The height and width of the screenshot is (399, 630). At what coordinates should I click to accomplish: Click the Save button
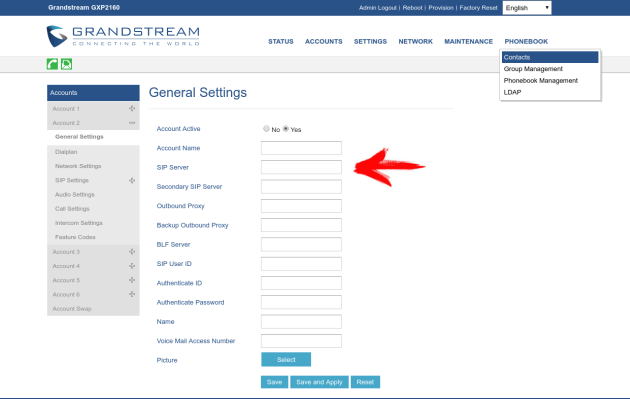tap(274, 382)
